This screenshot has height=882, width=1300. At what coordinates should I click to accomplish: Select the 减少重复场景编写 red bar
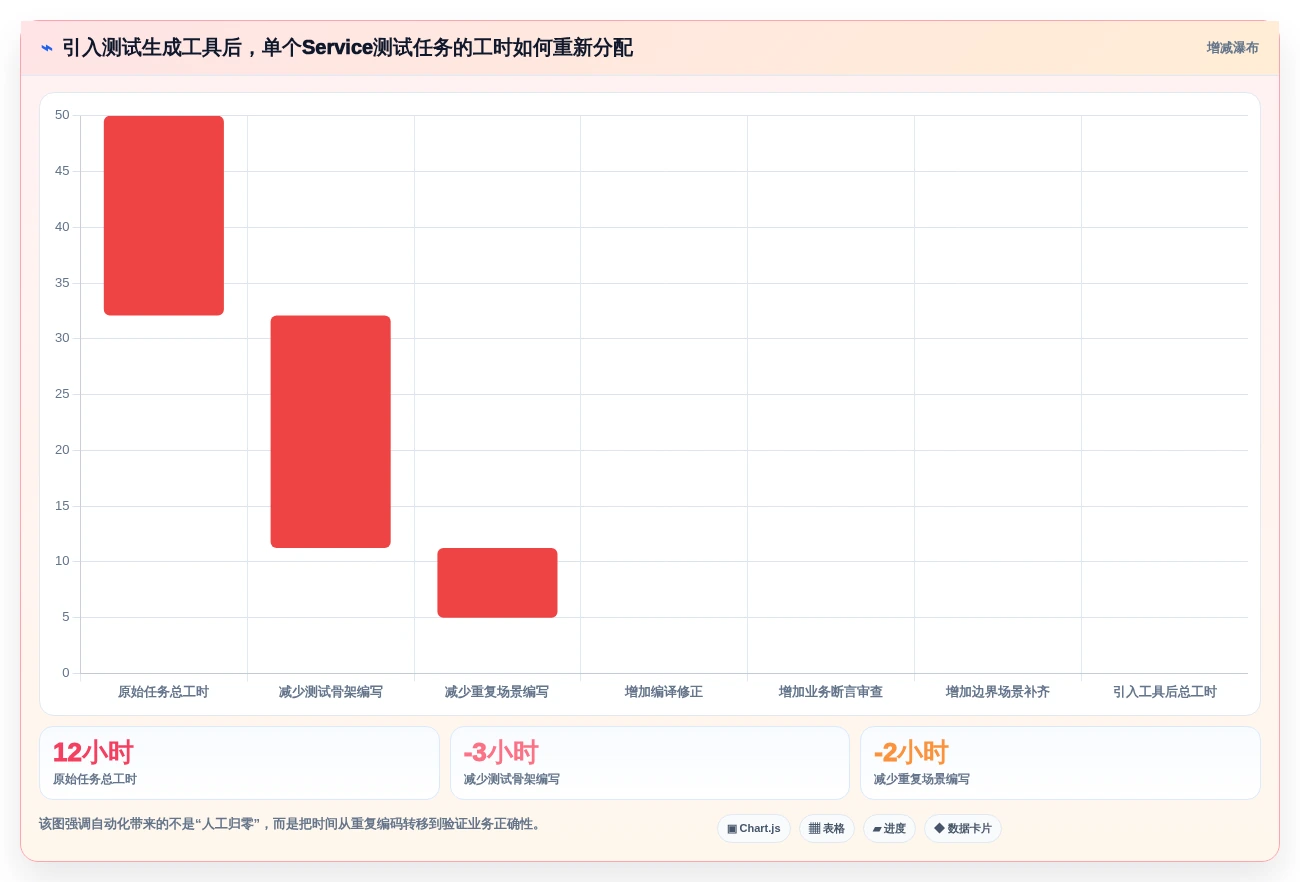coord(497,583)
